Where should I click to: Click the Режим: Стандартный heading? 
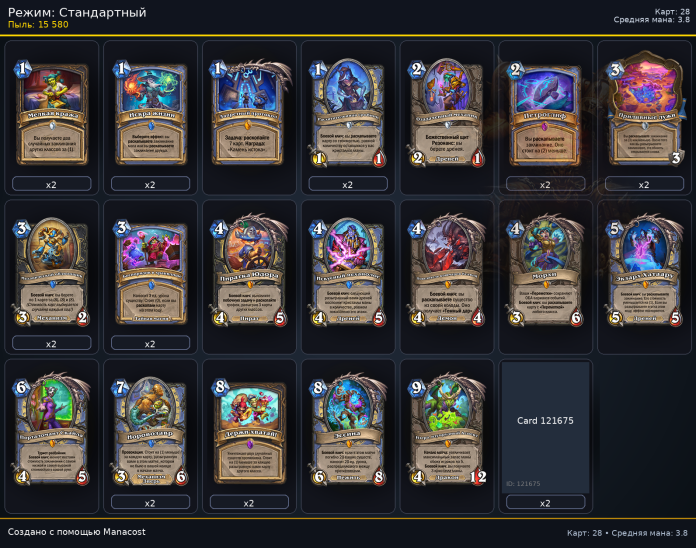pos(77,12)
